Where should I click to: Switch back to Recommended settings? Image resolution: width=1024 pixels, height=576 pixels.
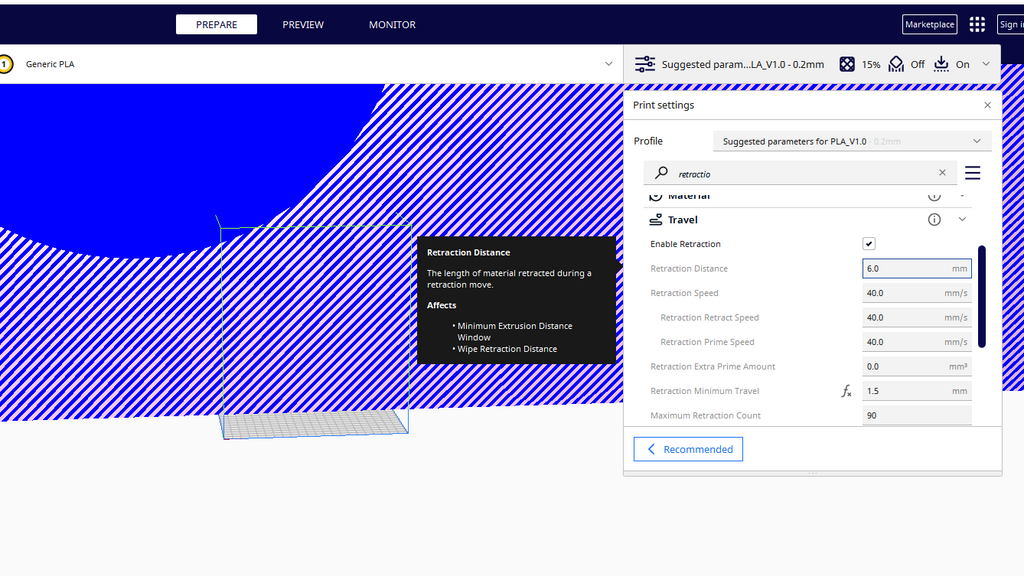pos(688,449)
